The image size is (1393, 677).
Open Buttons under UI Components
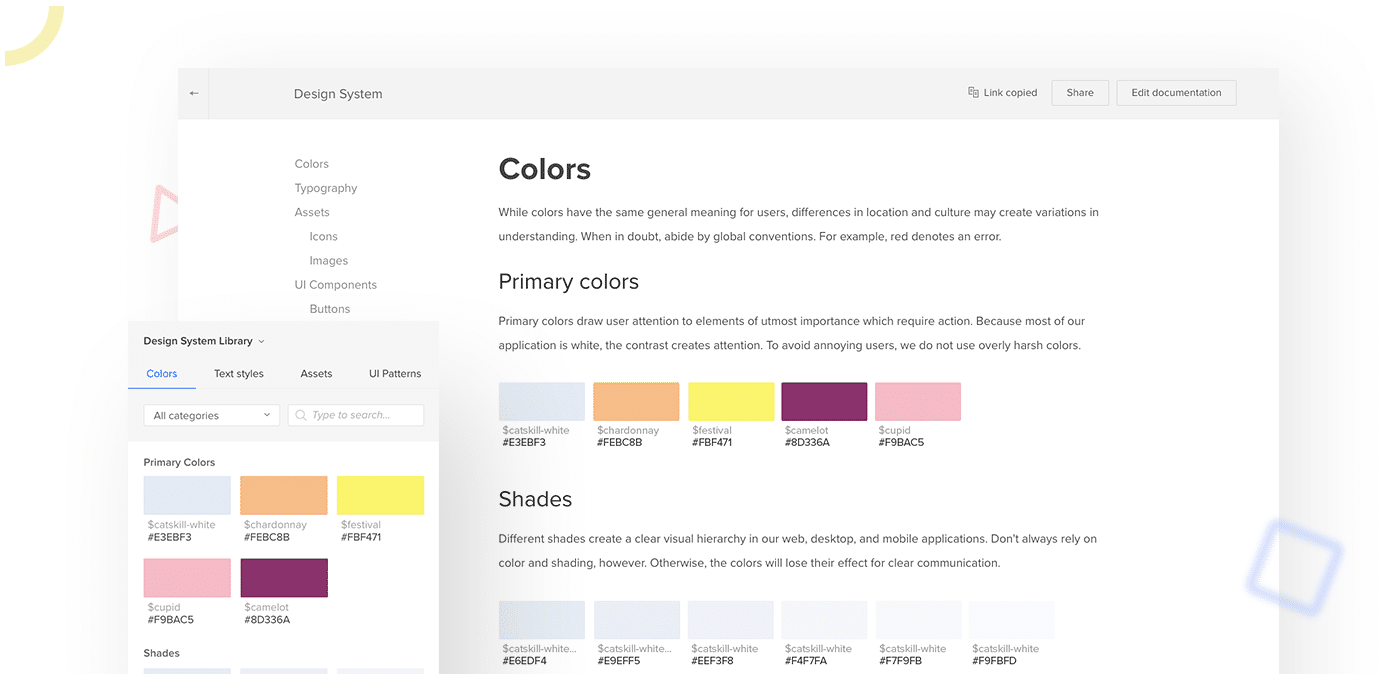330,309
